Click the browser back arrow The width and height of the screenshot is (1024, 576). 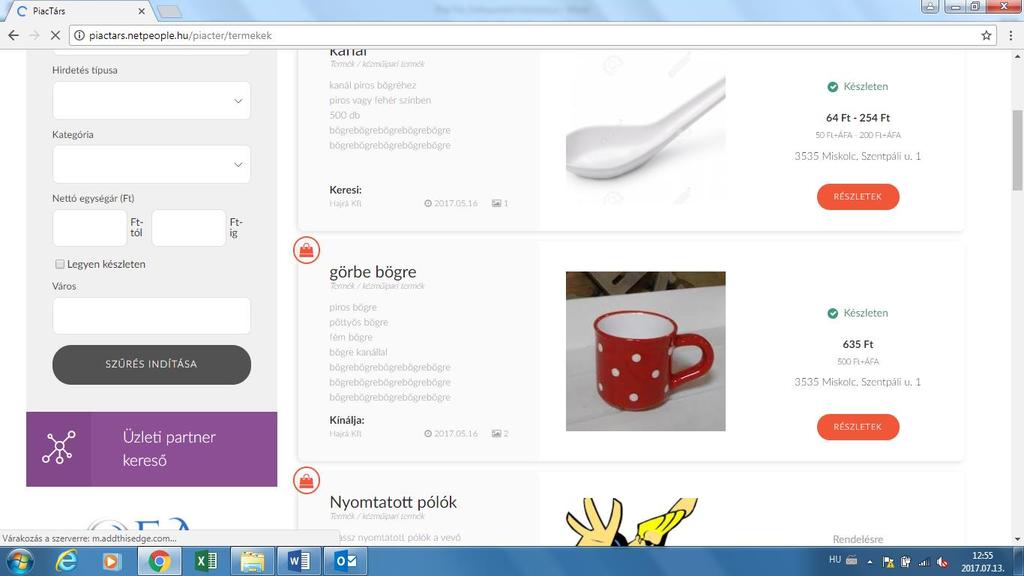click(x=13, y=35)
